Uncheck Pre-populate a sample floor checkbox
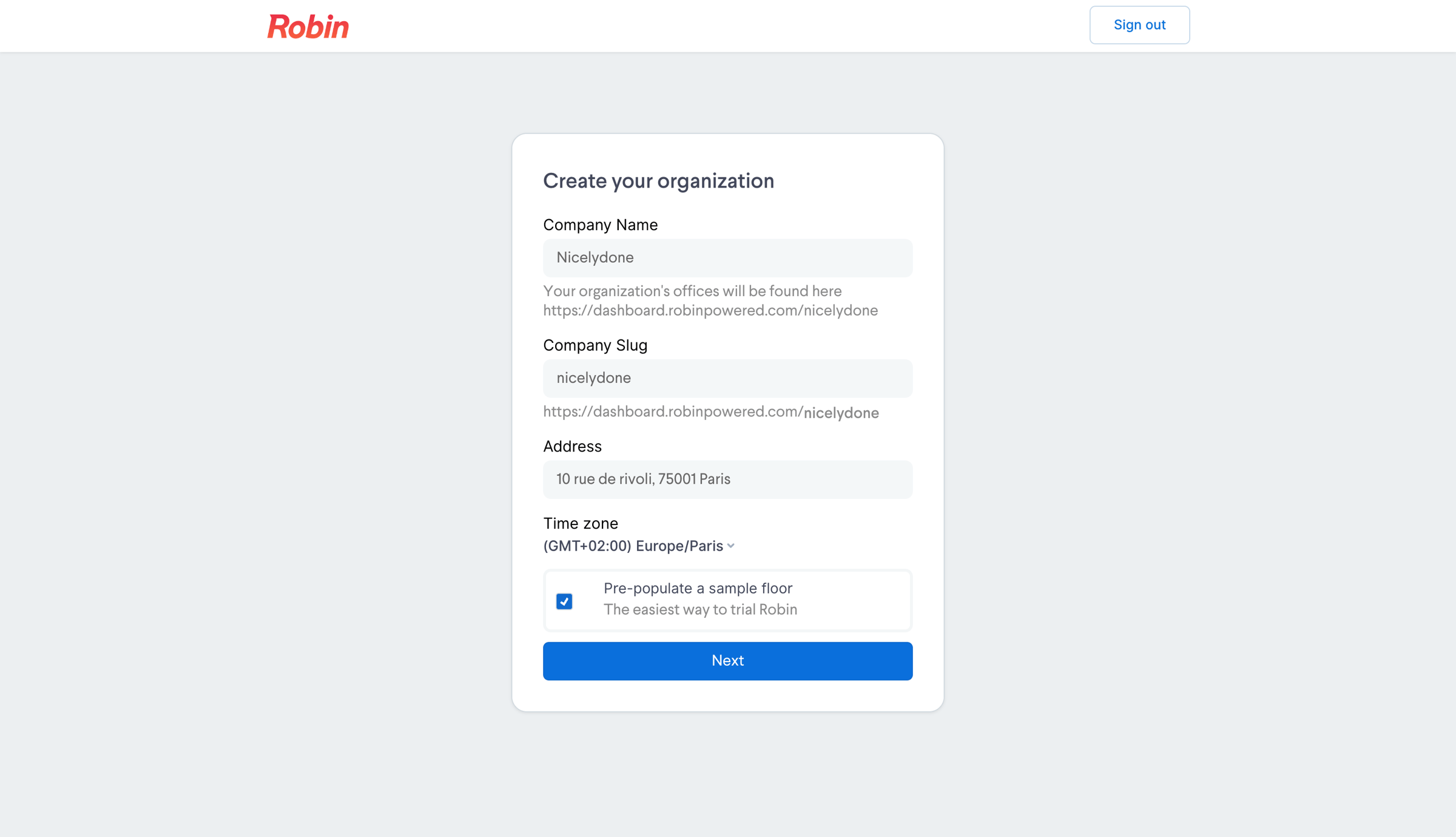This screenshot has width=1456, height=837. point(564,601)
